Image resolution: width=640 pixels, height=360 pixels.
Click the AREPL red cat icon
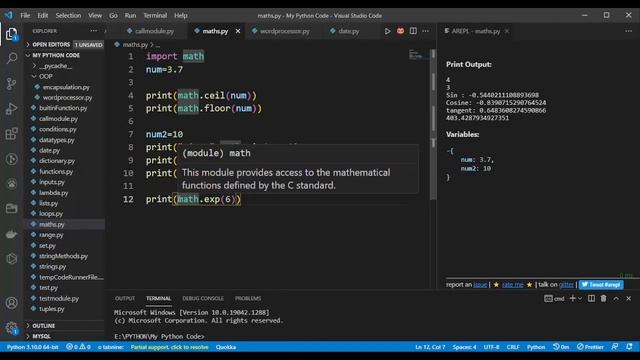pyautogui.click(x=400, y=31)
